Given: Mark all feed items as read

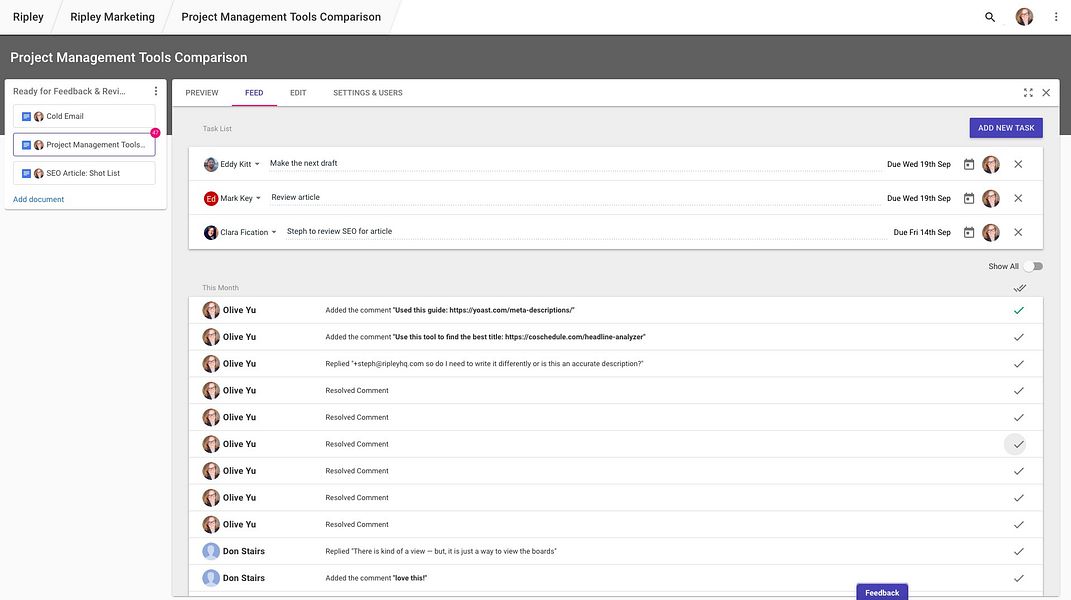Looking at the screenshot, I should [1019, 288].
